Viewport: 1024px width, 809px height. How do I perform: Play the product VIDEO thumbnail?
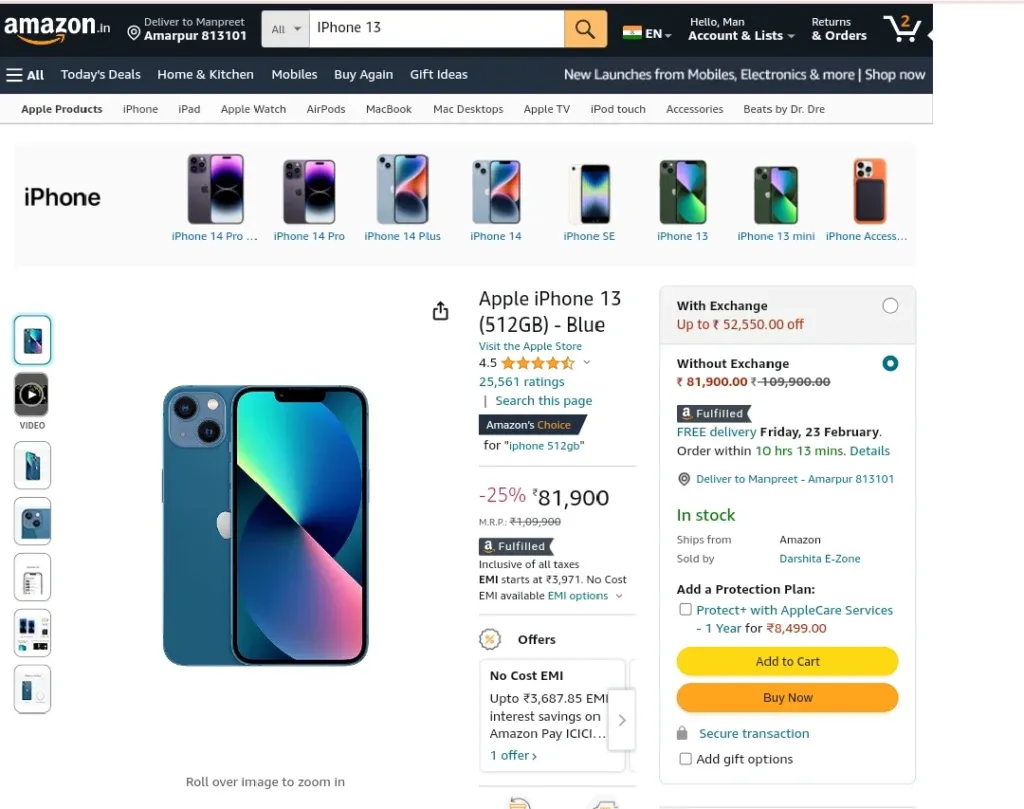click(x=32, y=394)
